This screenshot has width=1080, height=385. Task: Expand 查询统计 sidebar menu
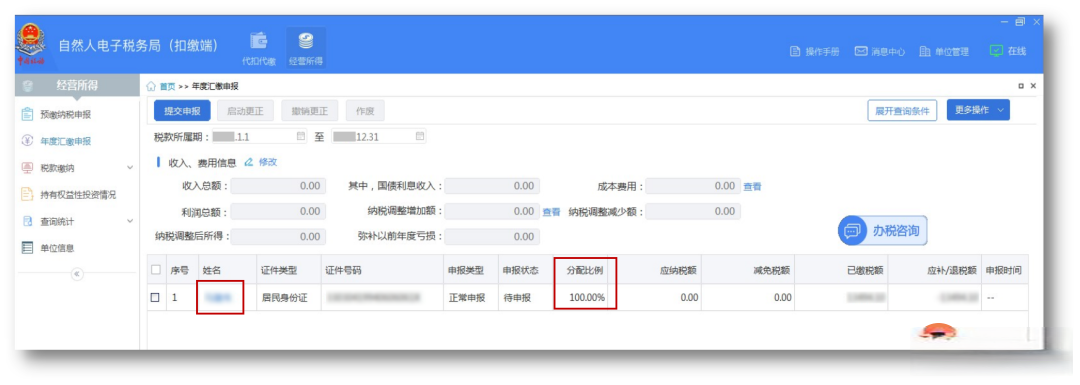click(x=76, y=221)
